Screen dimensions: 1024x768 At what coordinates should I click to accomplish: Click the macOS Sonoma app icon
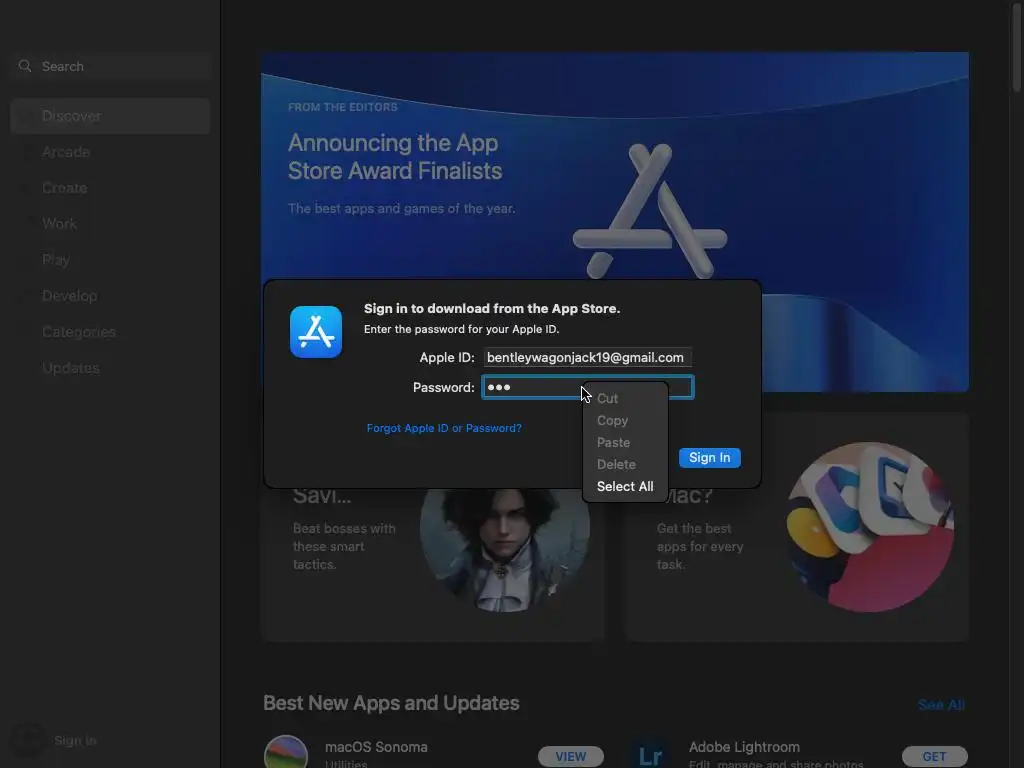[x=286, y=752]
